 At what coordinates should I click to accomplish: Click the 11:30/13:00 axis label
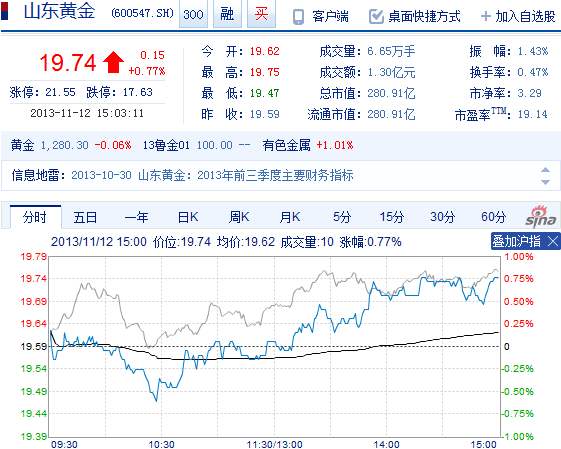click(274, 444)
